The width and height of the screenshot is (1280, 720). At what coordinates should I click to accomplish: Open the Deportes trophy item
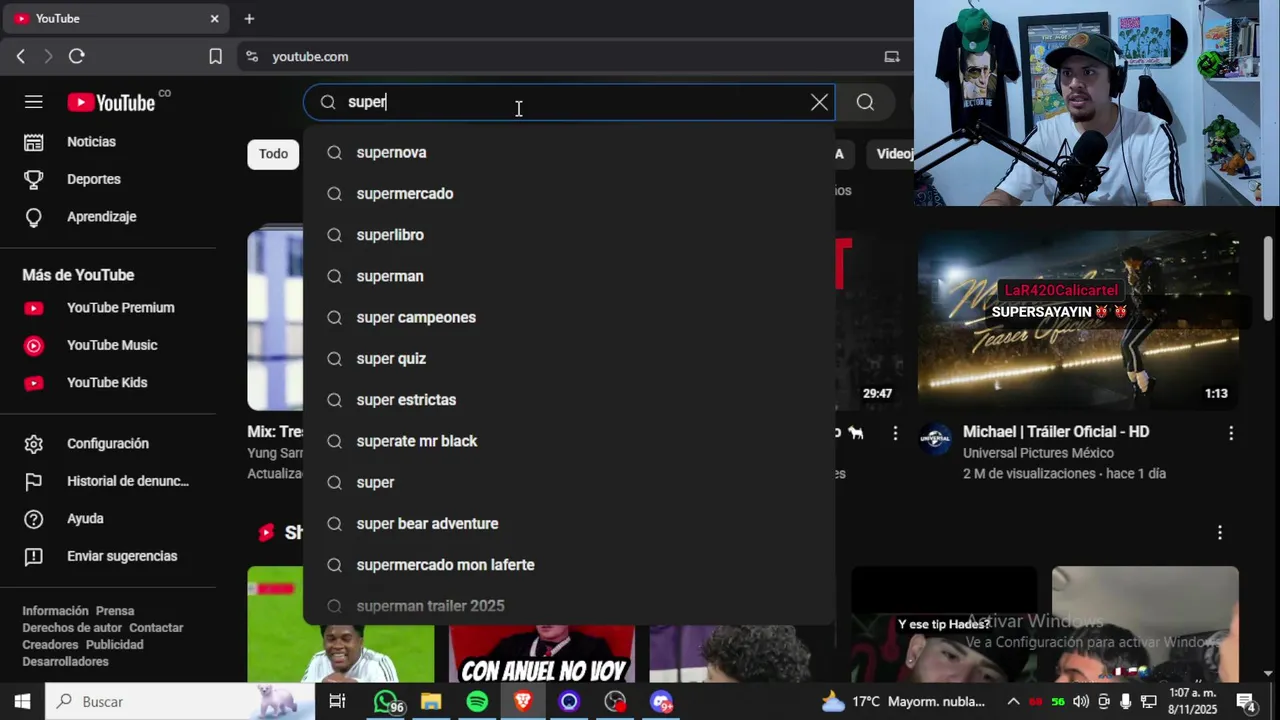pos(108,179)
